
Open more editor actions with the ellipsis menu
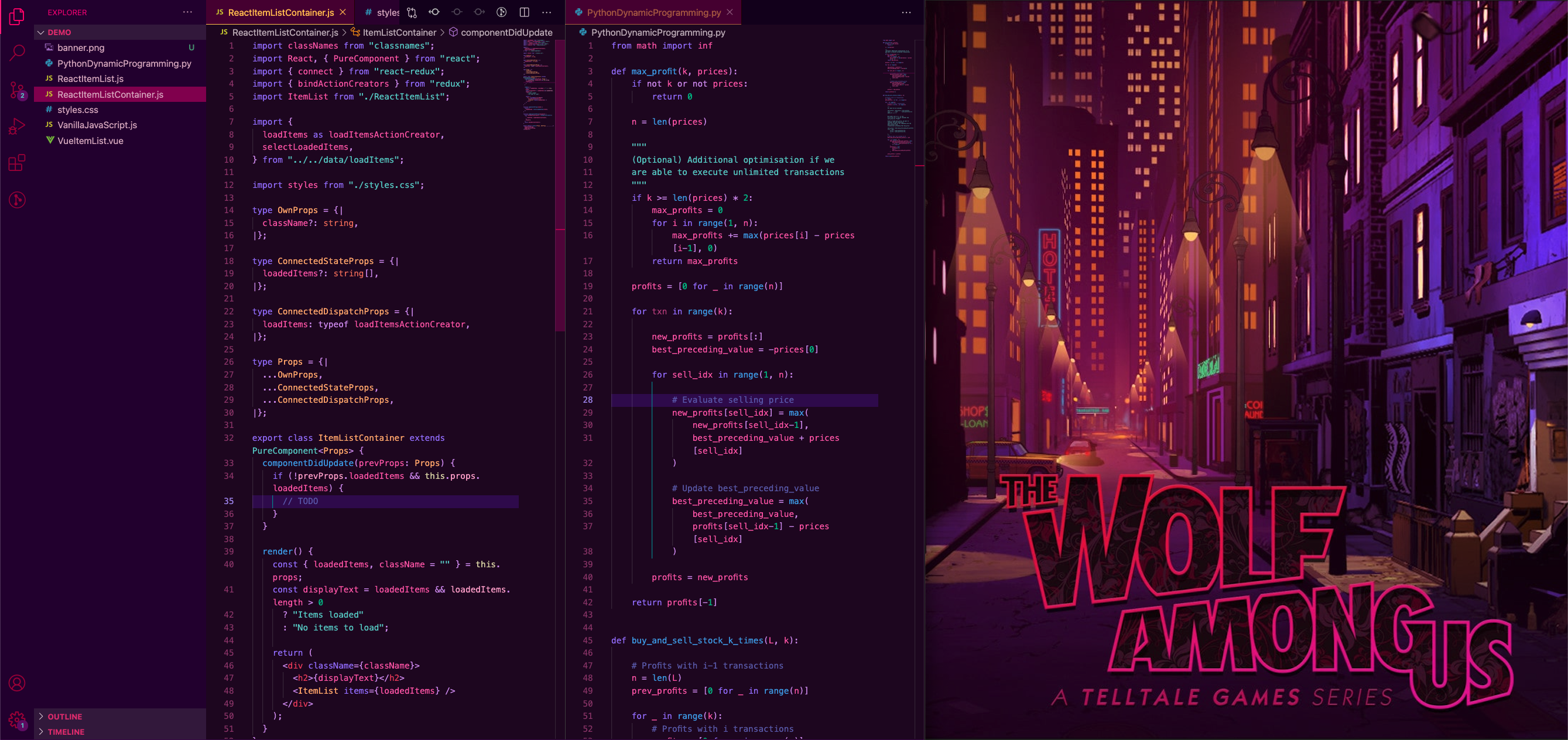[546, 12]
